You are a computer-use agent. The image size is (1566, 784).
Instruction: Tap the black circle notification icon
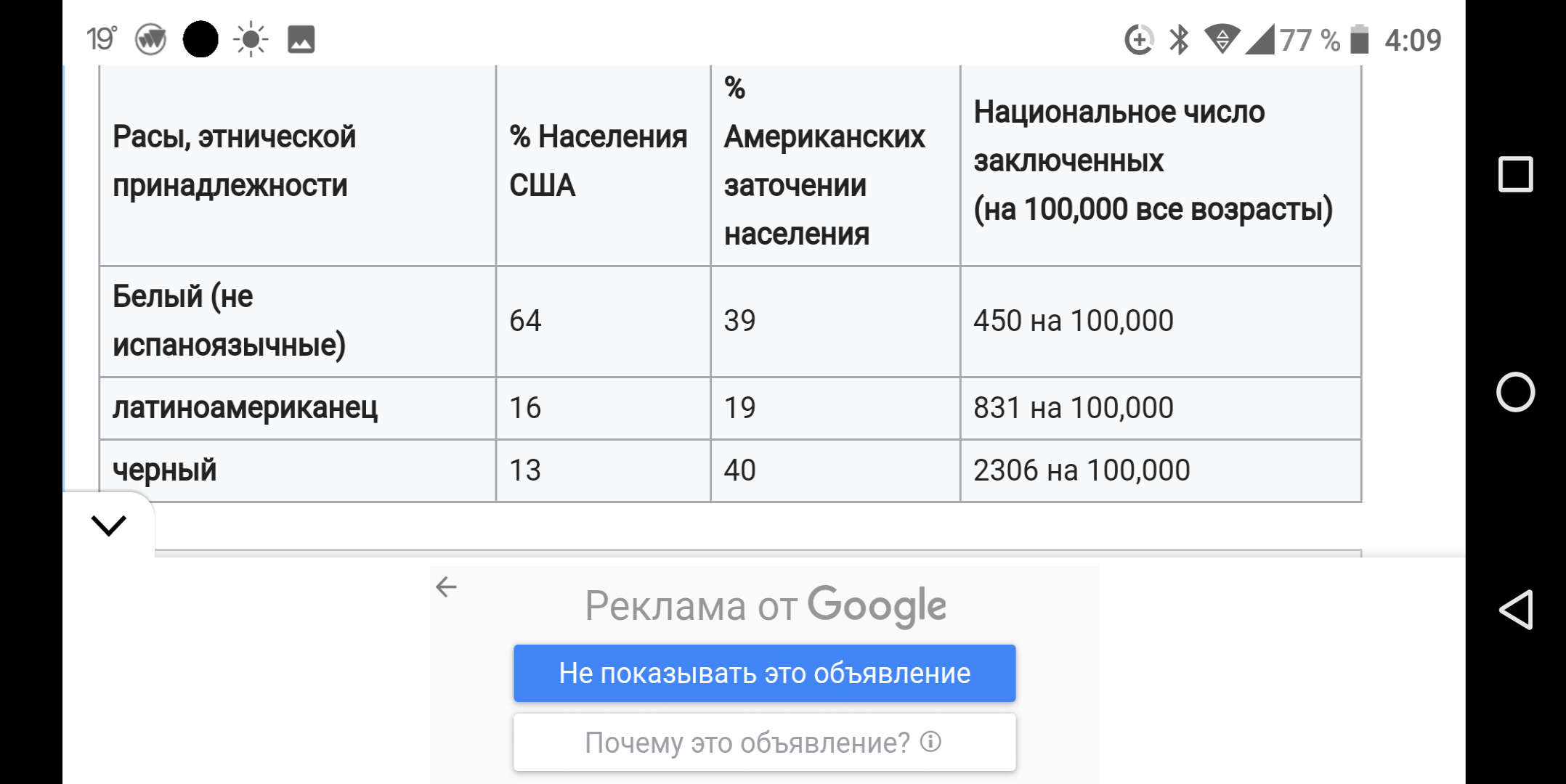tap(200, 39)
